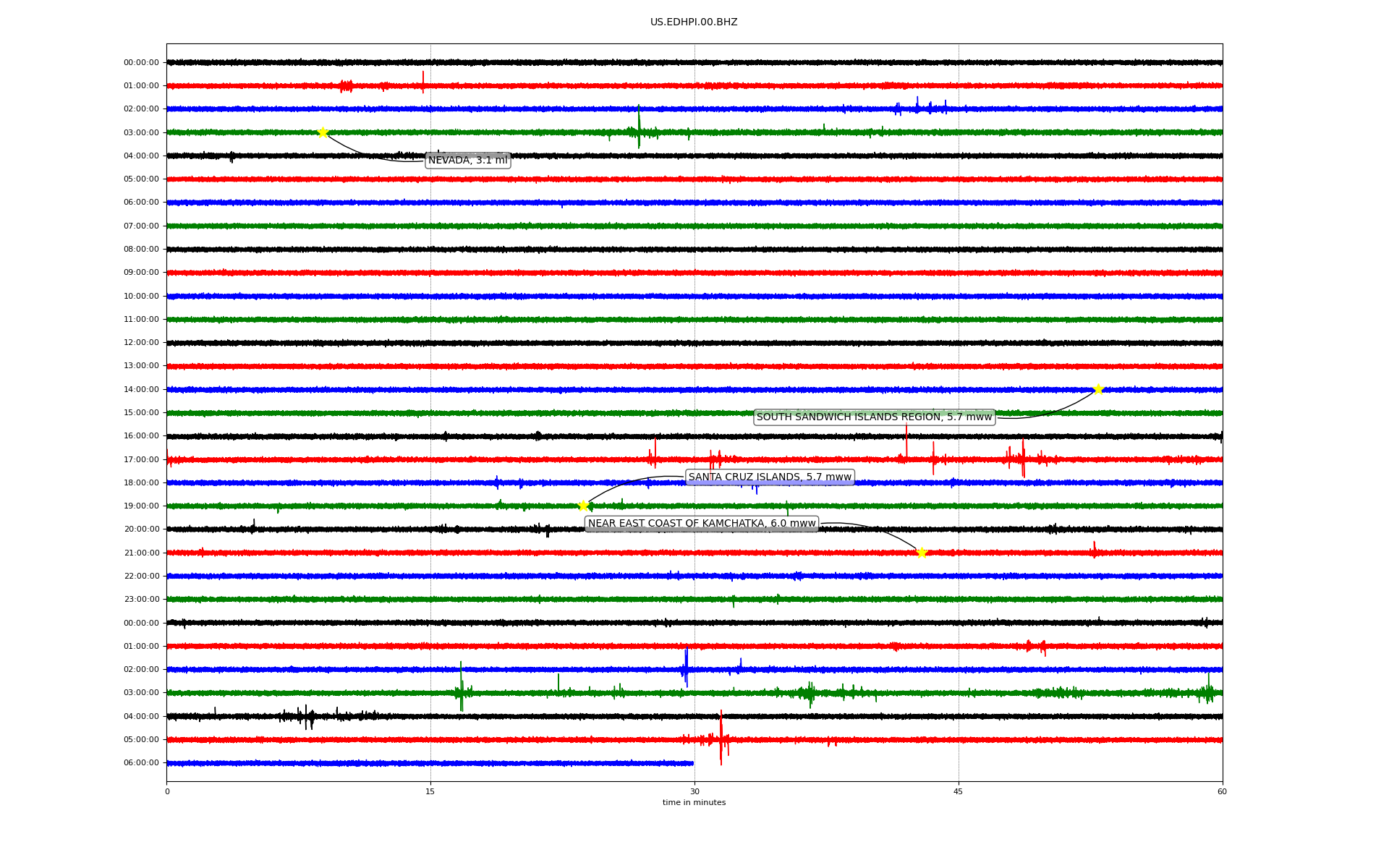The width and height of the screenshot is (1389, 868).
Task: Click the 'time in minutes' axis label
Action: coord(694,803)
